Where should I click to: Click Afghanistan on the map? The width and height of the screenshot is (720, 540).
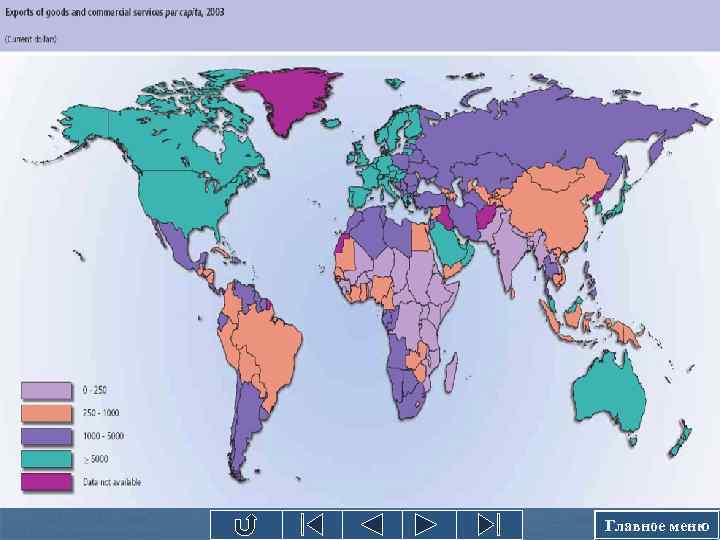point(485,217)
